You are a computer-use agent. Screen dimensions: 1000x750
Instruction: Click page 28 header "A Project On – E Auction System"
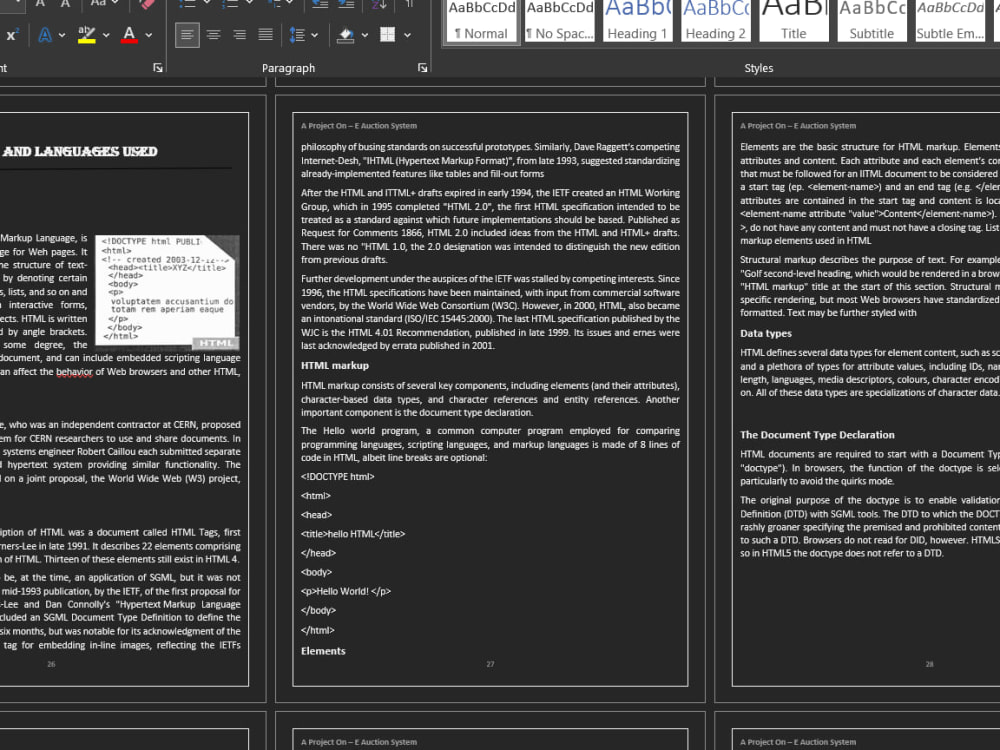pos(798,126)
